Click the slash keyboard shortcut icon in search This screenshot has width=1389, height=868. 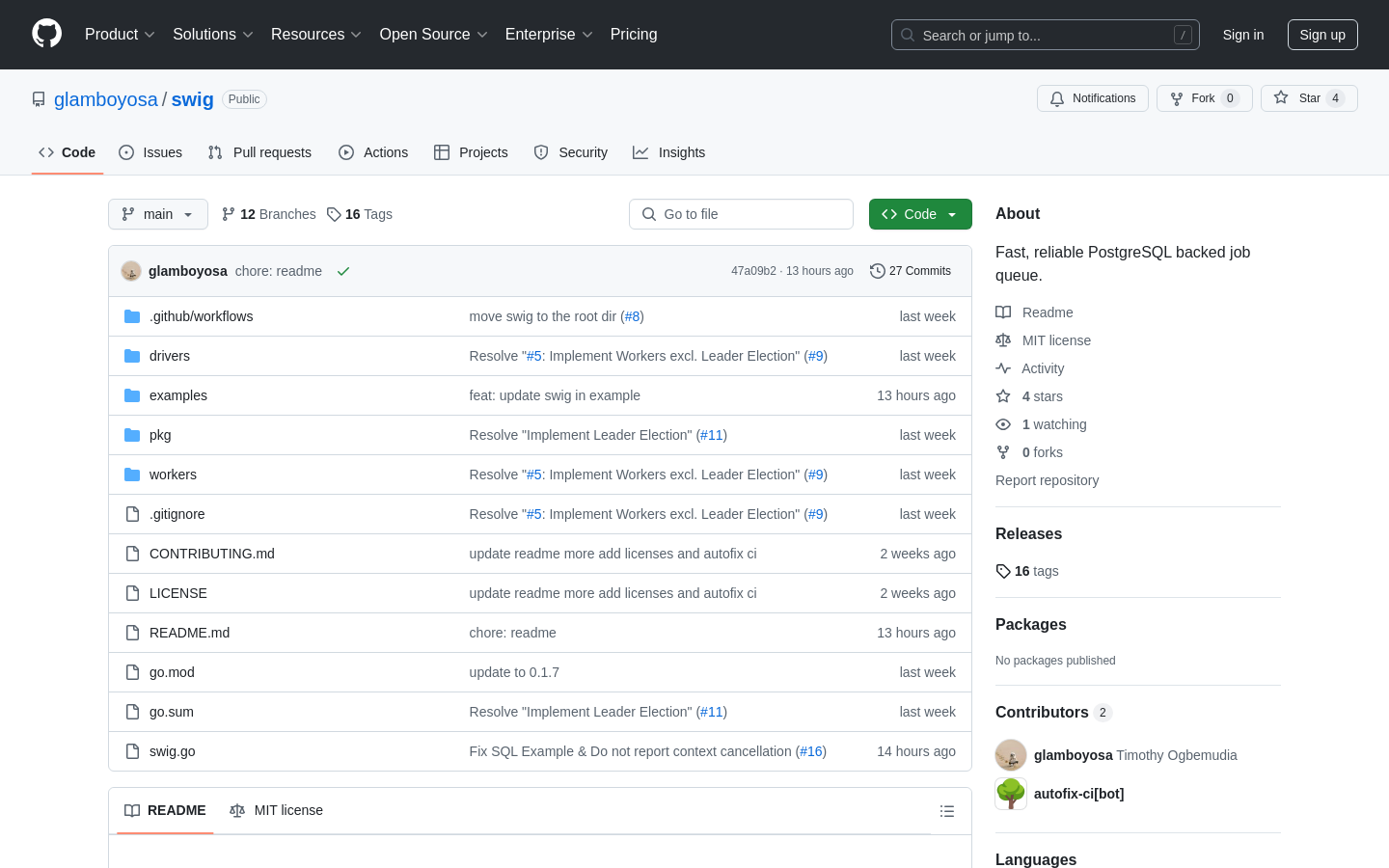(1183, 35)
